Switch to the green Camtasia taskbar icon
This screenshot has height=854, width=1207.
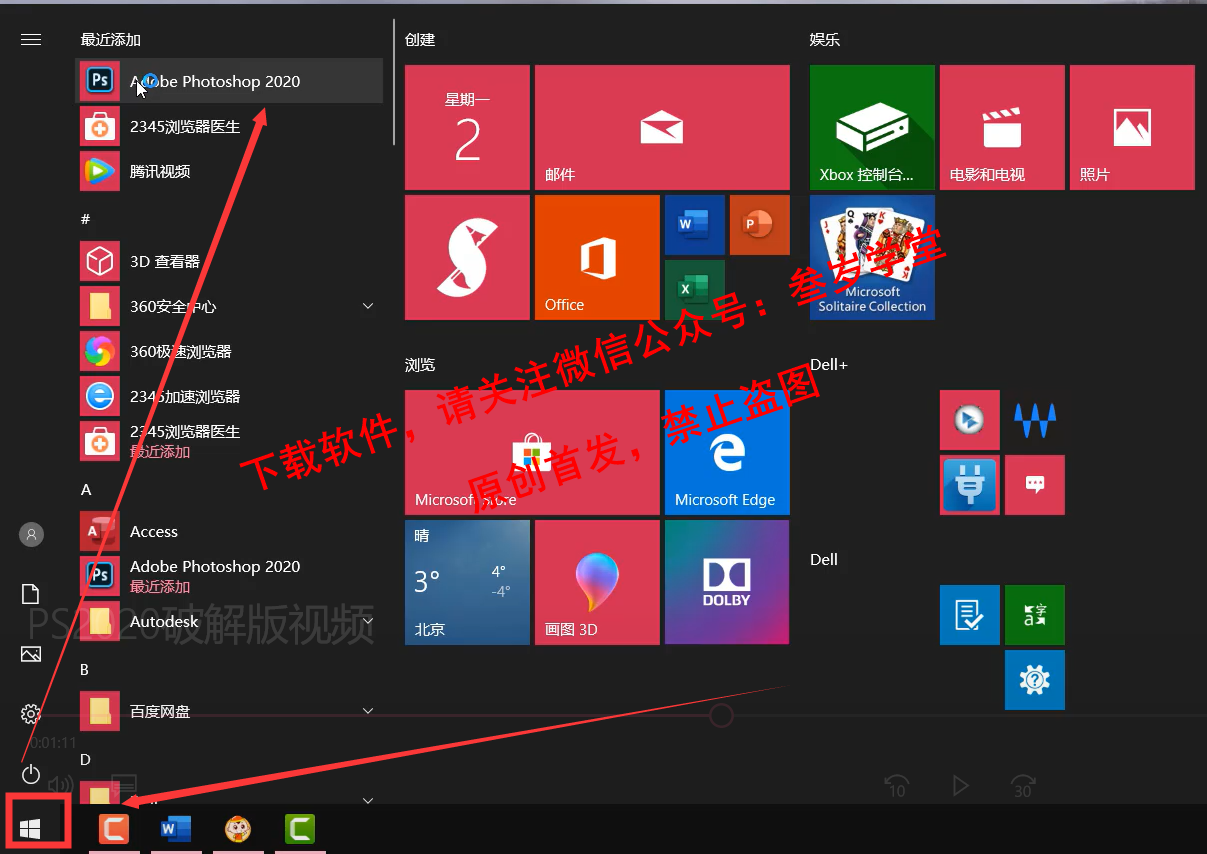(x=300, y=828)
